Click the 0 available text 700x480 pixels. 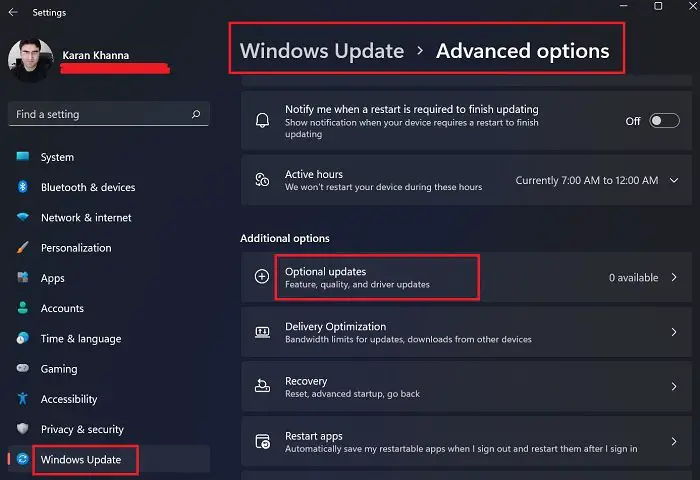(633, 278)
